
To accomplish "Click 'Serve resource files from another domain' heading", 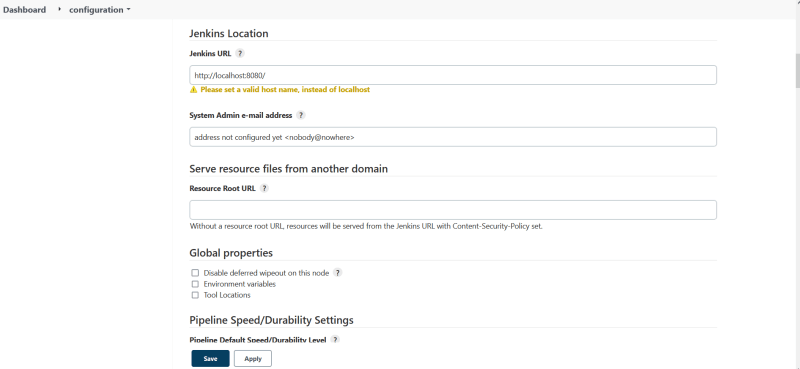I will tap(288, 169).
